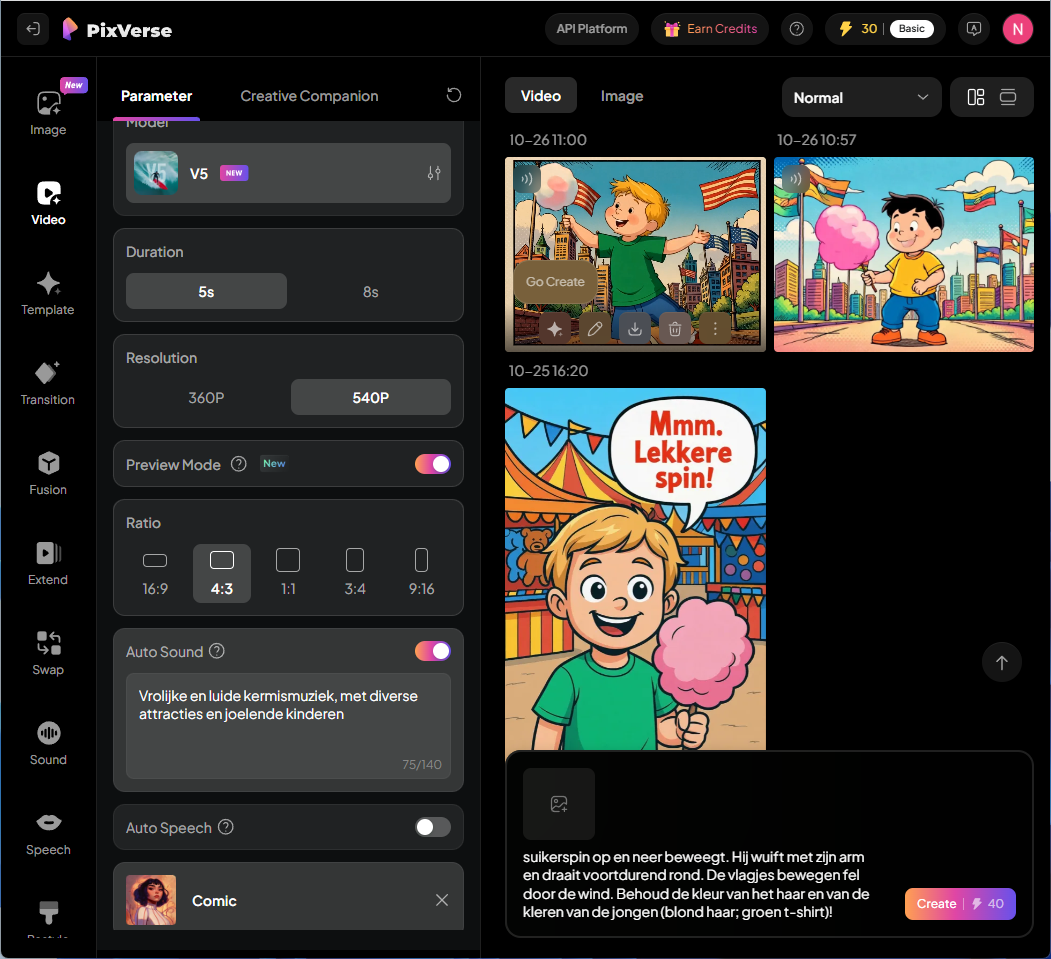The image size is (1051, 959).
Task: Open the Image tool in sidebar
Action: pos(48,113)
